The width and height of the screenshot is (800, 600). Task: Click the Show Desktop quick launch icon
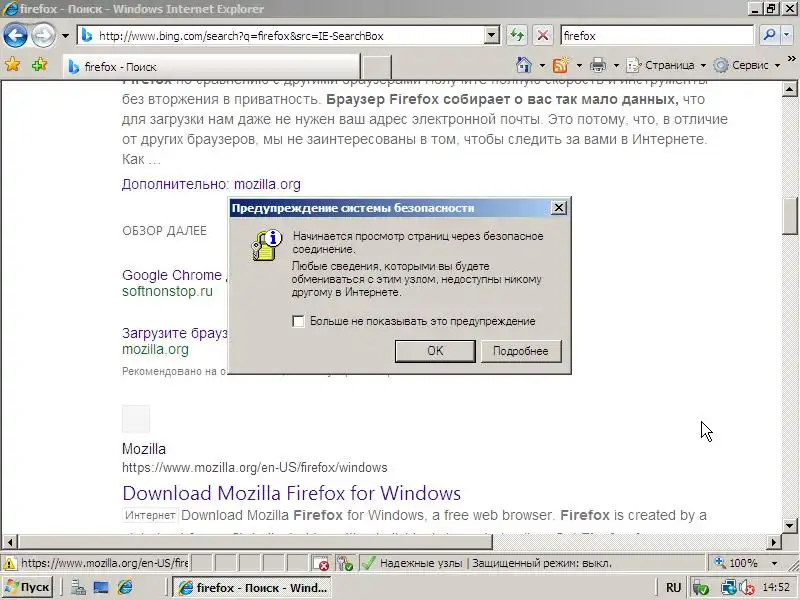coord(101,588)
